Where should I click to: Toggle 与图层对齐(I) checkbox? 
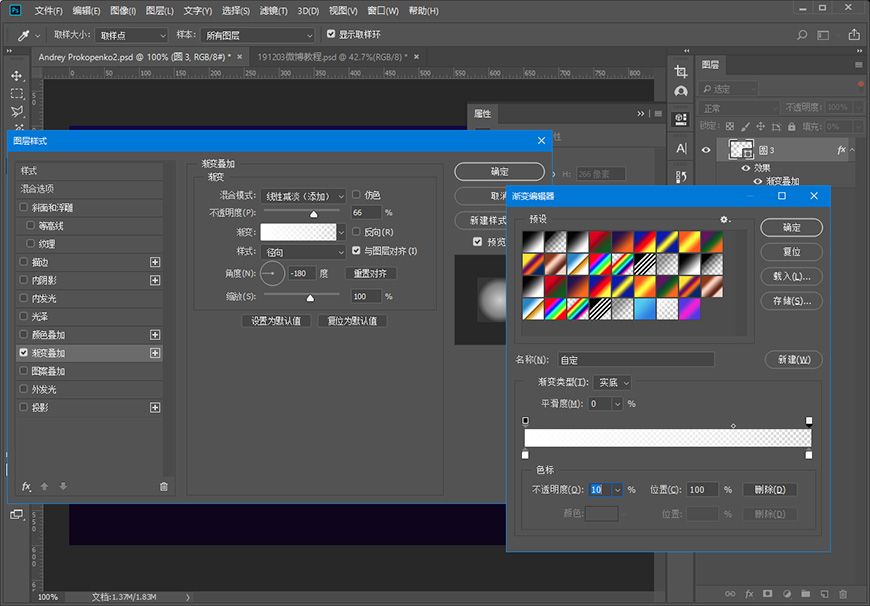(x=356, y=251)
